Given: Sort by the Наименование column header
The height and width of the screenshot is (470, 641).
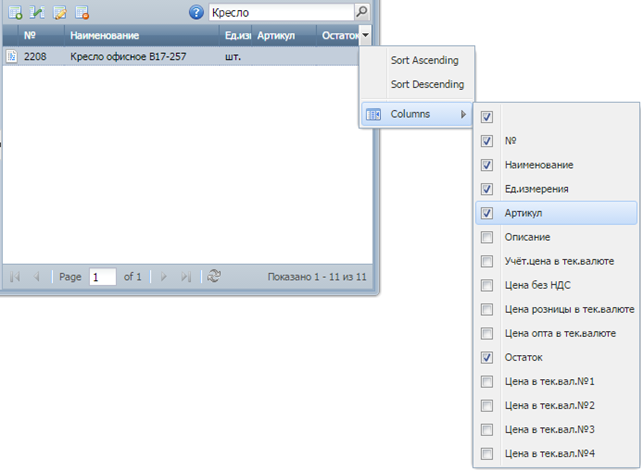Looking at the screenshot, I should pos(142,36).
